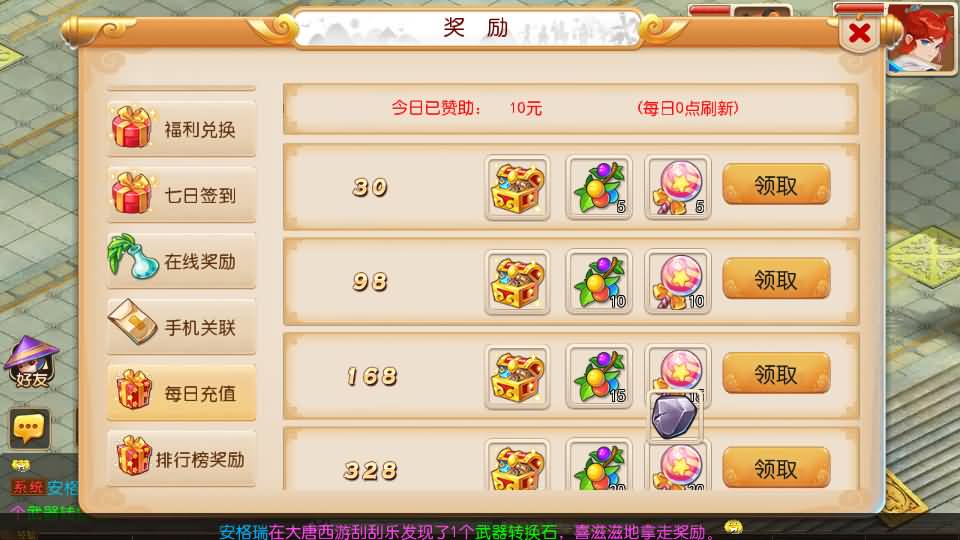Viewport: 960px width, 540px height.
Task: Claim the 30 tier reward with 领取
Action: (776, 186)
